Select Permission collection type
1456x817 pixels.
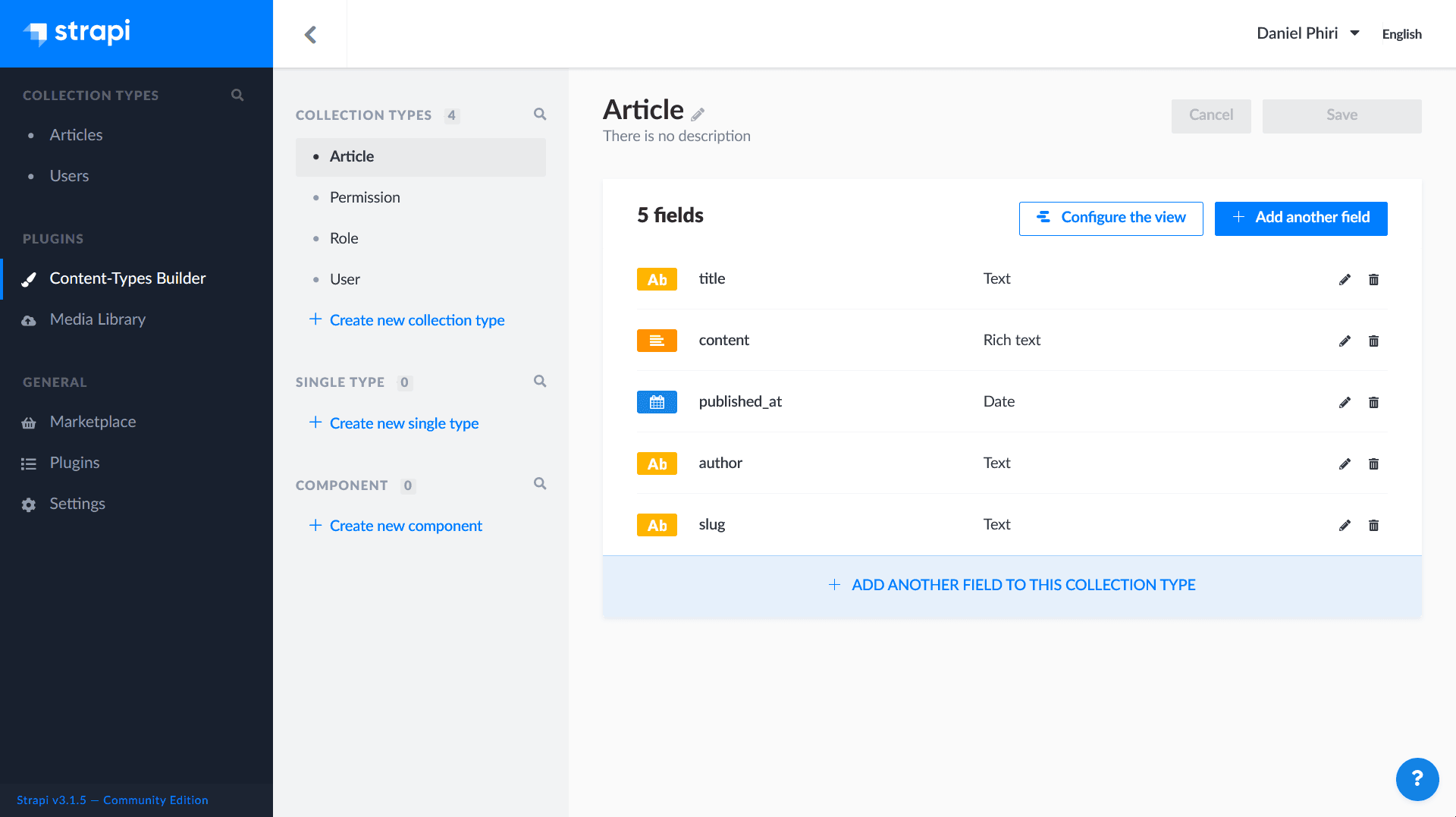click(x=365, y=197)
